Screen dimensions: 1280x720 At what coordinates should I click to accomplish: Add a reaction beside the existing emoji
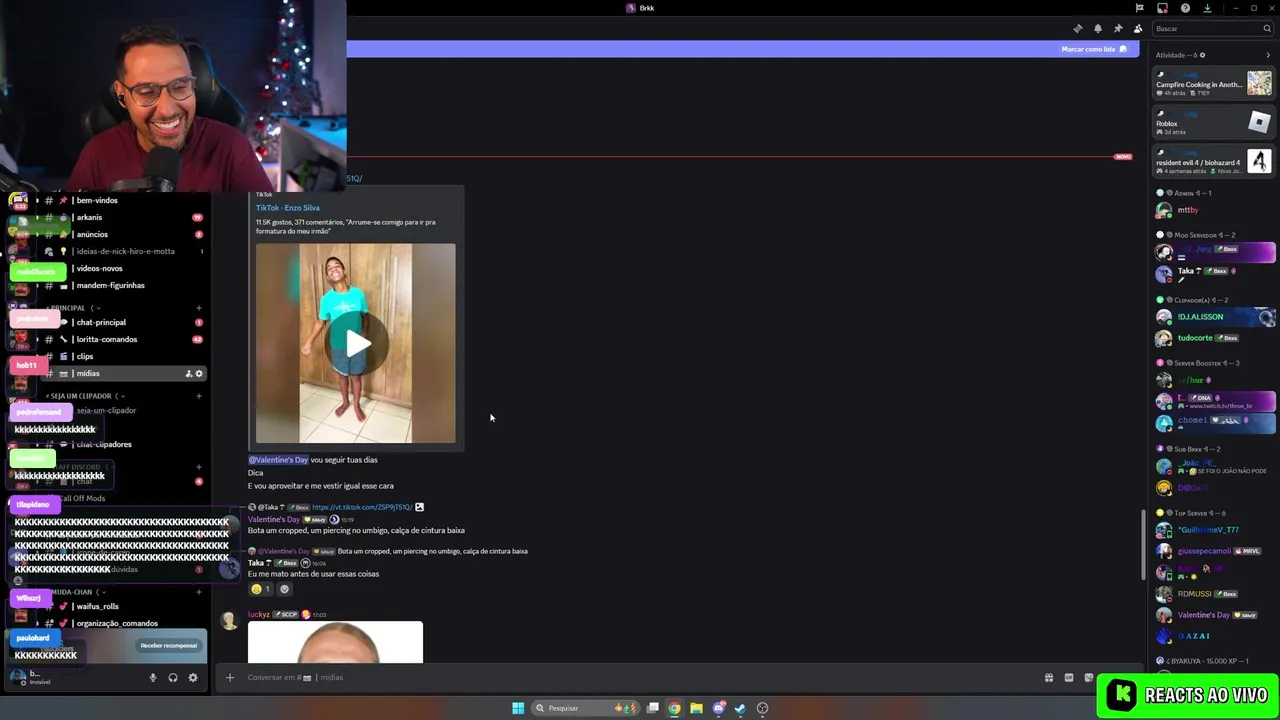[284, 589]
